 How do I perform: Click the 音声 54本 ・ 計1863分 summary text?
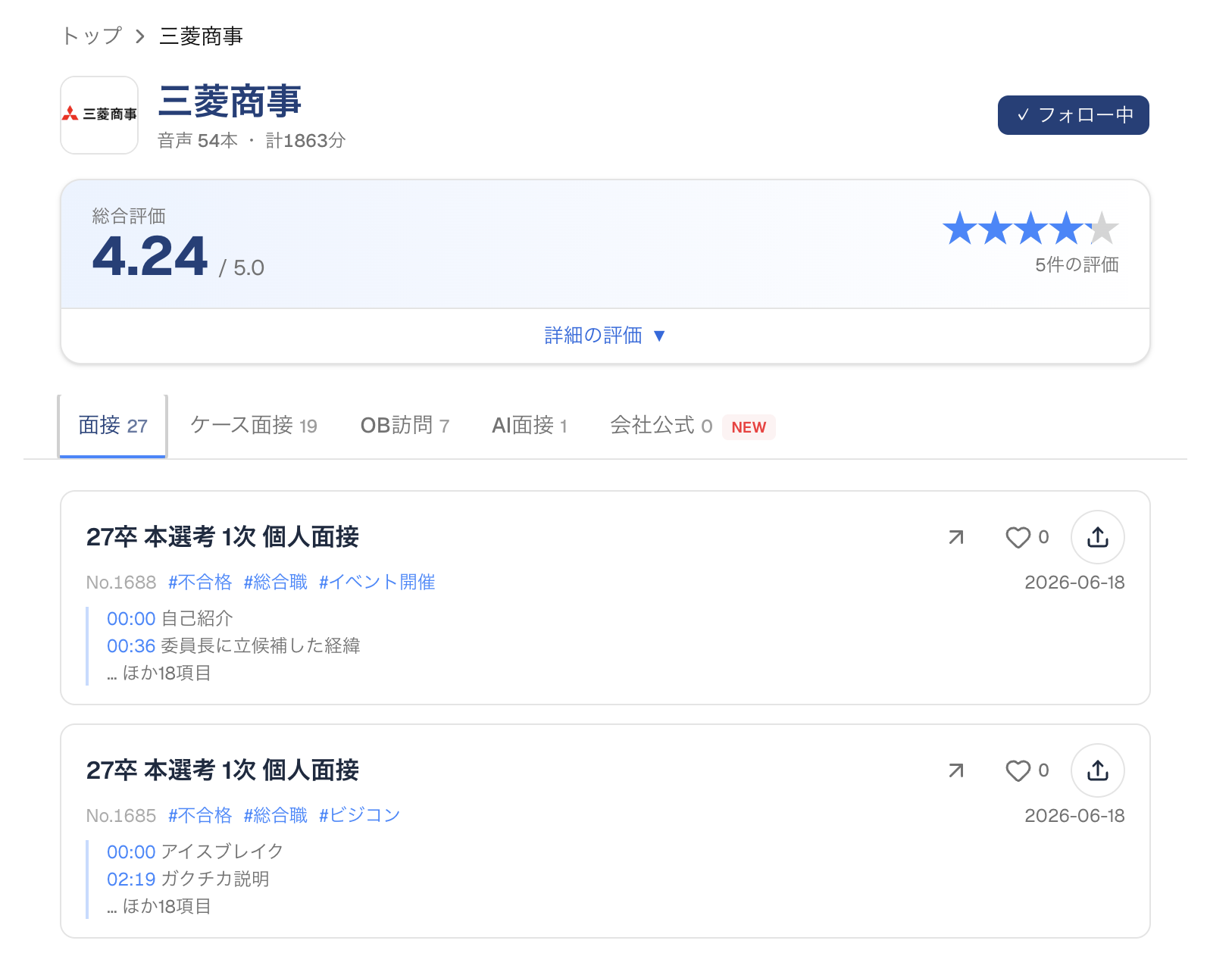tap(252, 140)
